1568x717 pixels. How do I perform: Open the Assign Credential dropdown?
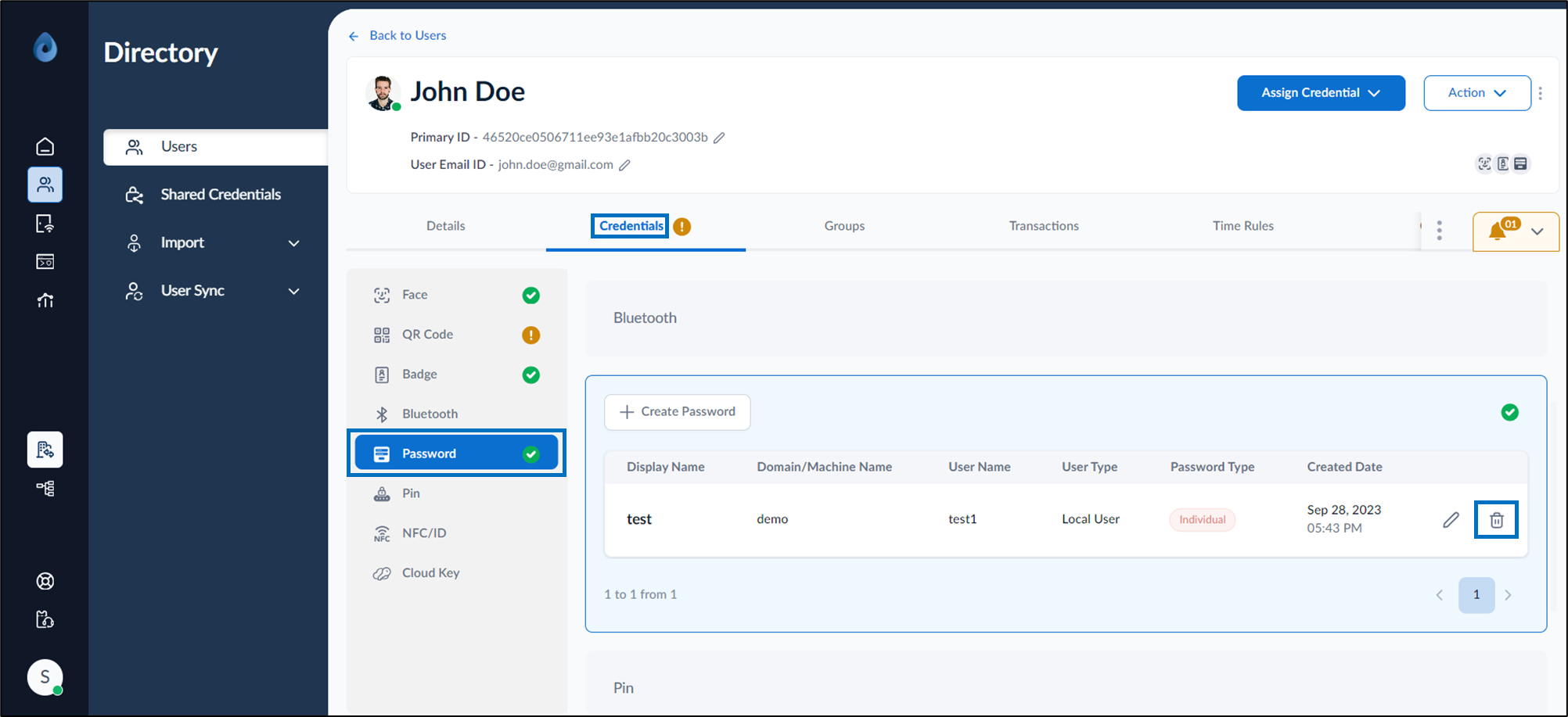[1321, 93]
